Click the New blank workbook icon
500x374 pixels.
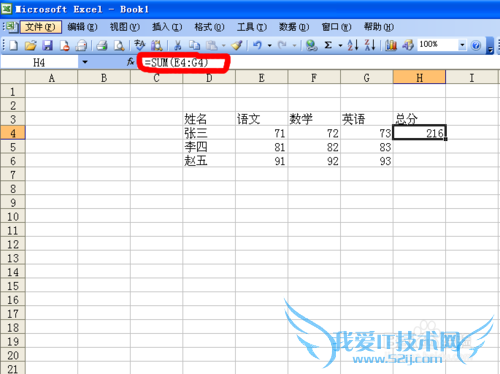[13, 45]
